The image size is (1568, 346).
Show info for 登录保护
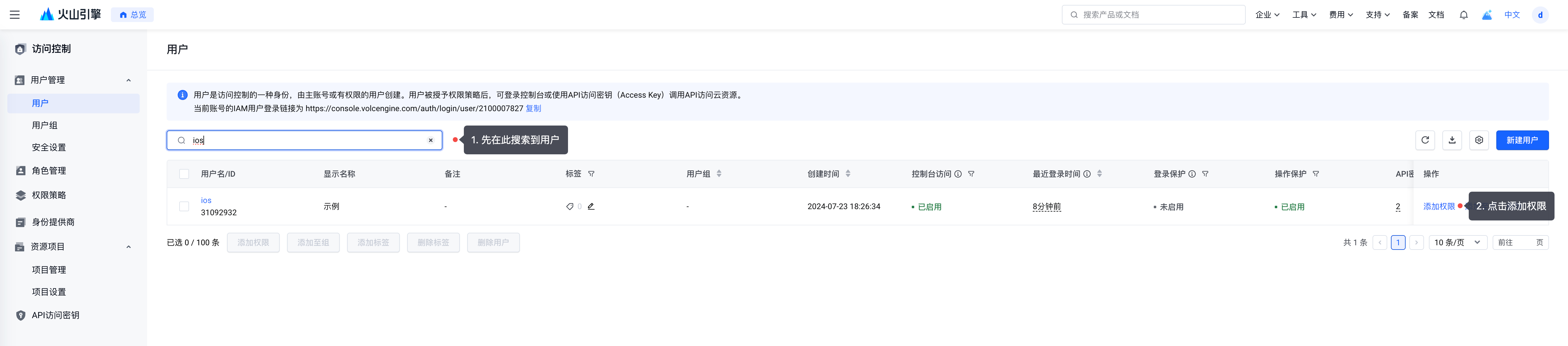coord(1192,174)
